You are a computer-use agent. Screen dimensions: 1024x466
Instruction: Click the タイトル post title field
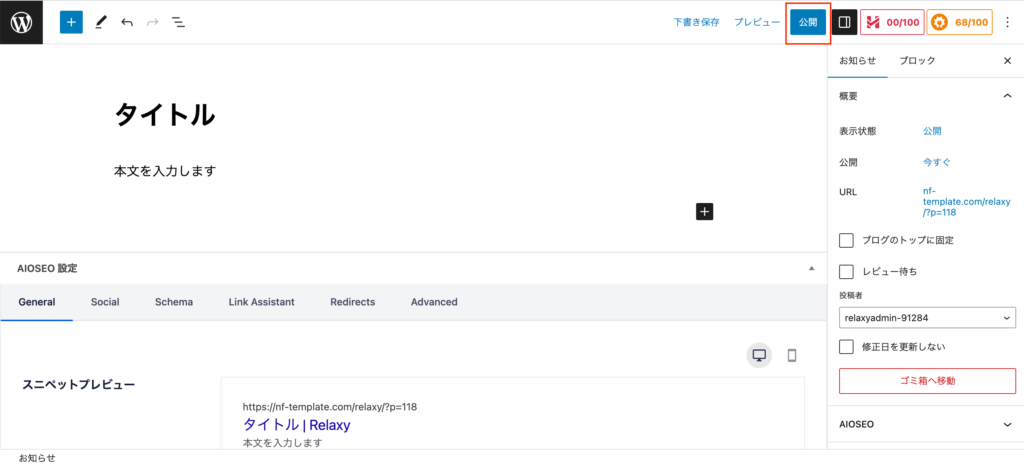(x=165, y=116)
